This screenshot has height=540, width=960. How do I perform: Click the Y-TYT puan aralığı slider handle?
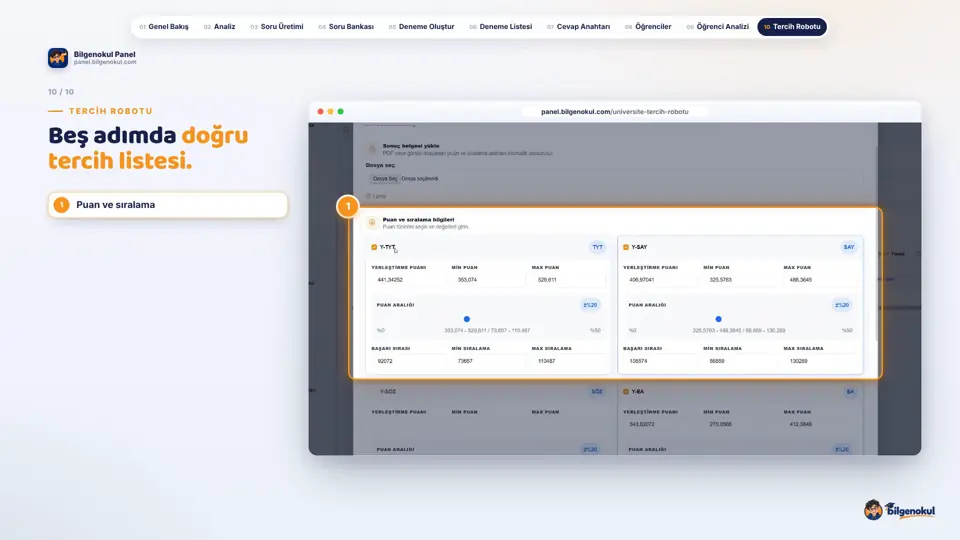pyautogui.click(x=467, y=319)
